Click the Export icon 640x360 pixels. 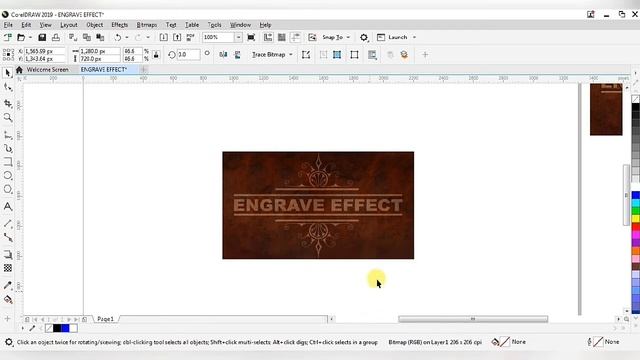(177, 37)
